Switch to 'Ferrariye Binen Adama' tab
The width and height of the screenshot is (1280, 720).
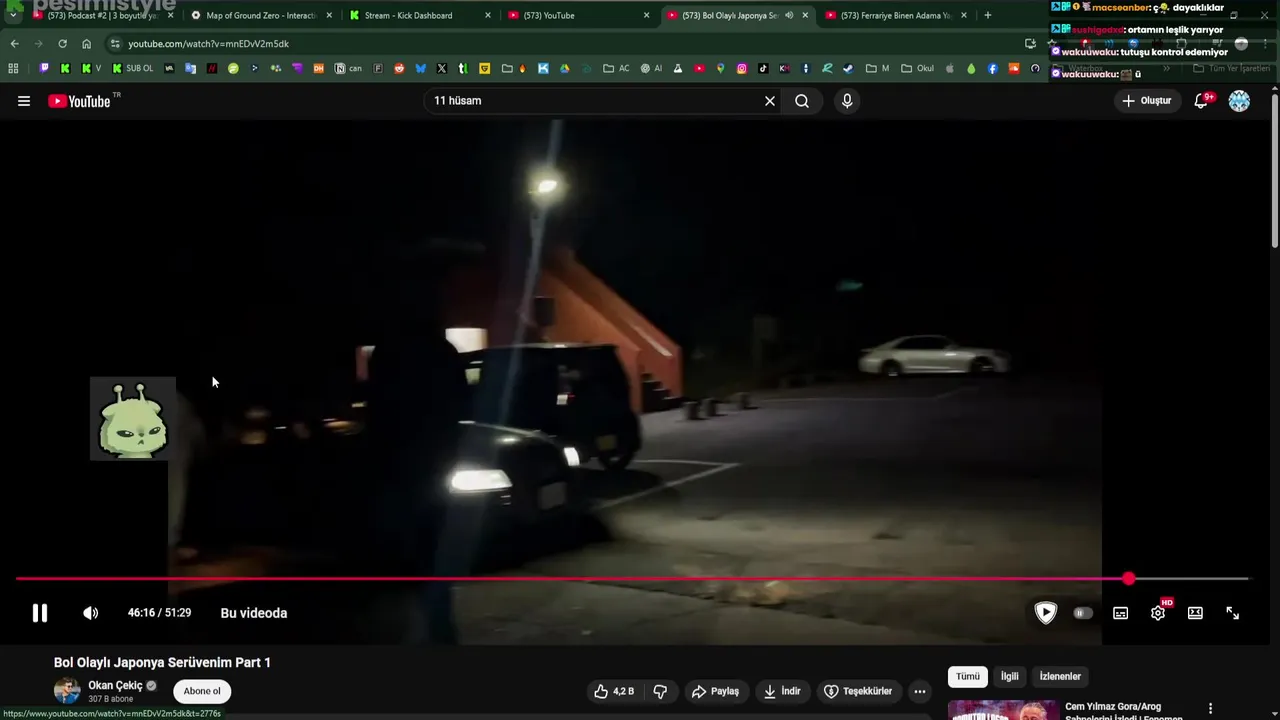(895, 15)
